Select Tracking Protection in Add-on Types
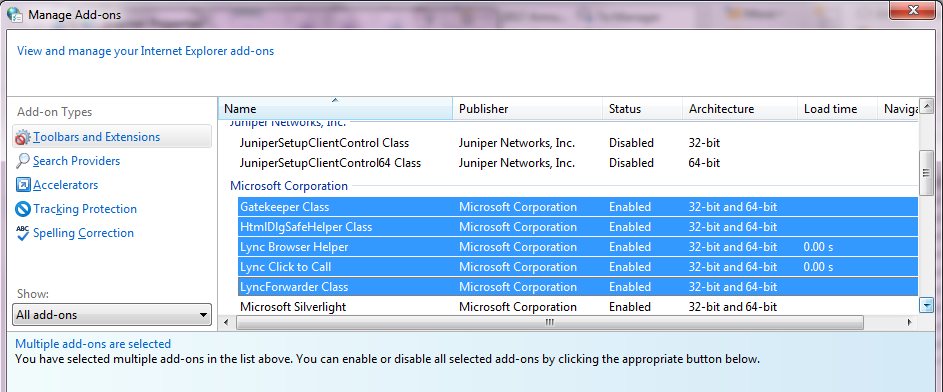Image resolution: width=943 pixels, height=392 pixels. (x=85, y=209)
